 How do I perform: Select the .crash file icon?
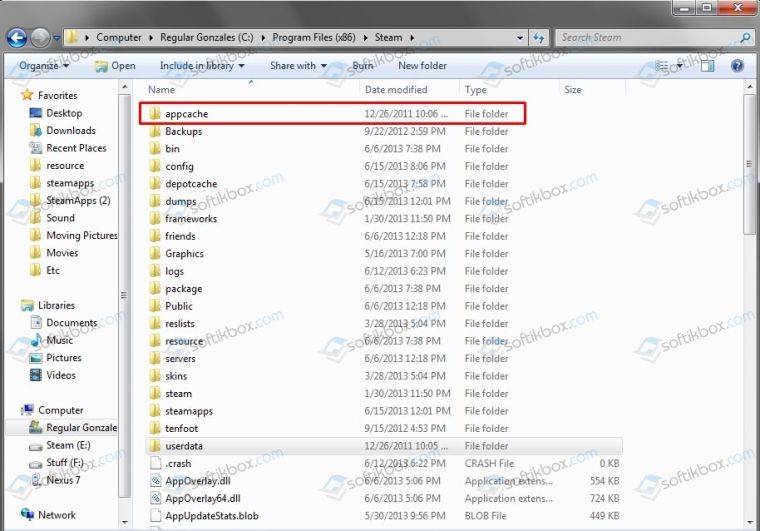(x=155, y=463)
